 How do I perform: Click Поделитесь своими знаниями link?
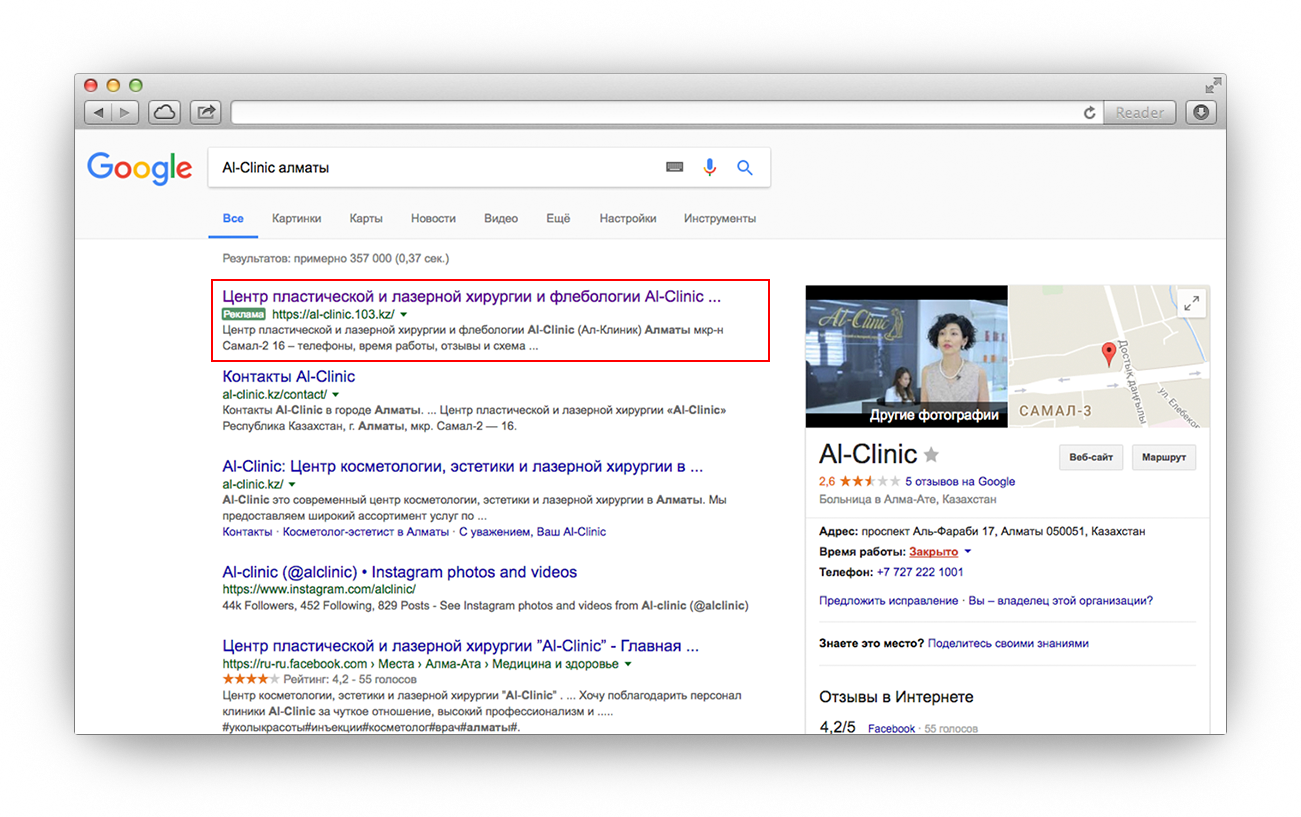[x=1008, y=643]
